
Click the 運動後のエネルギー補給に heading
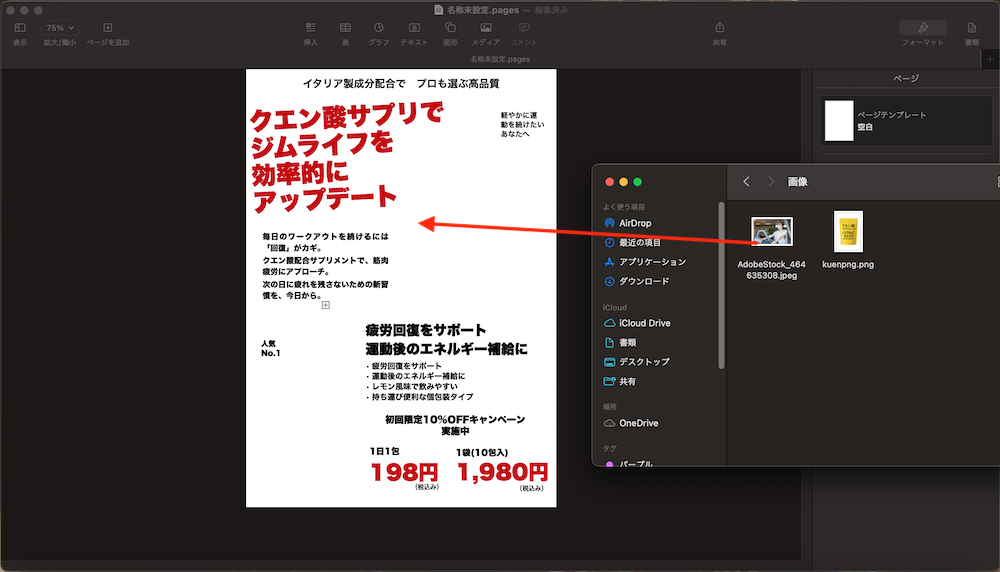click(x=446, y=349)
